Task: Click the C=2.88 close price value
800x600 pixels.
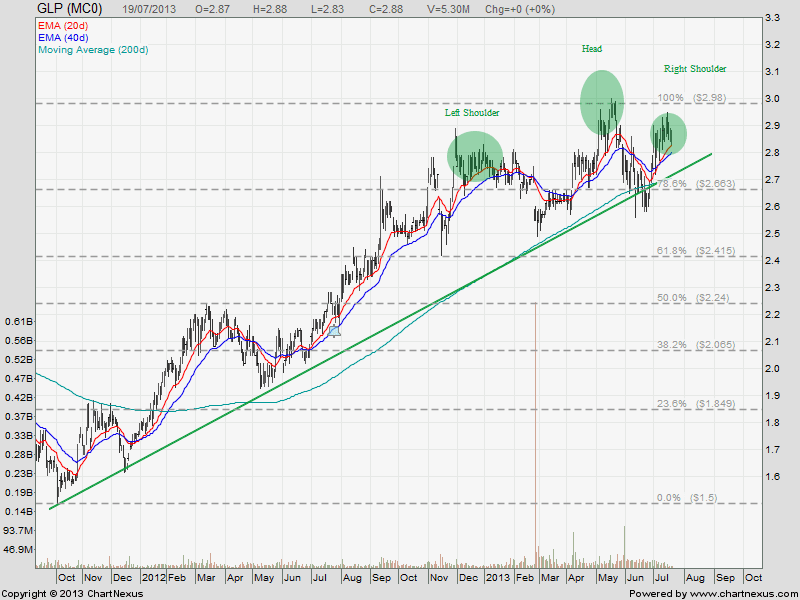Action: (385, 9)
